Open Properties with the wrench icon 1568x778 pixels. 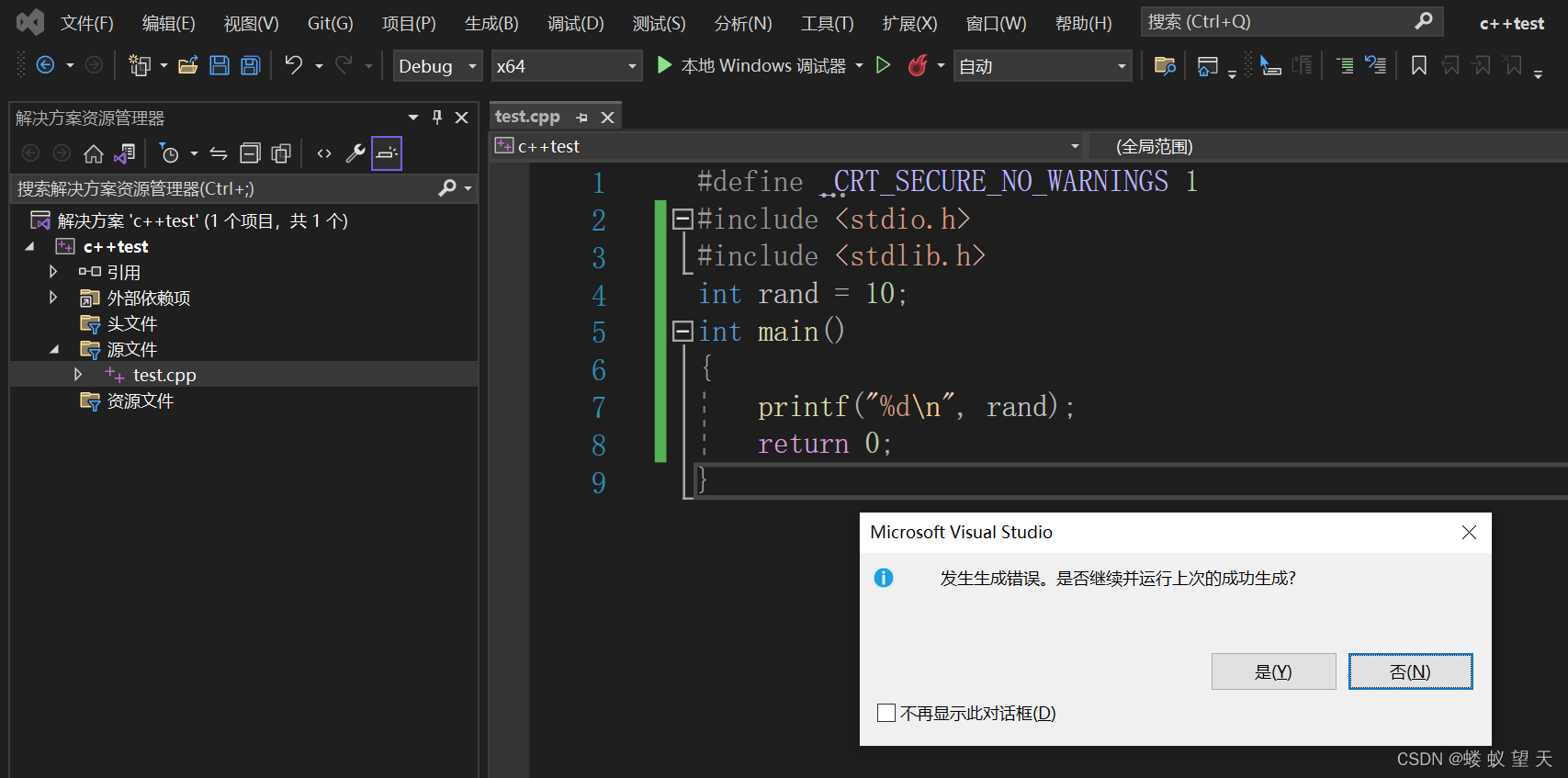[x=355, y=153]
